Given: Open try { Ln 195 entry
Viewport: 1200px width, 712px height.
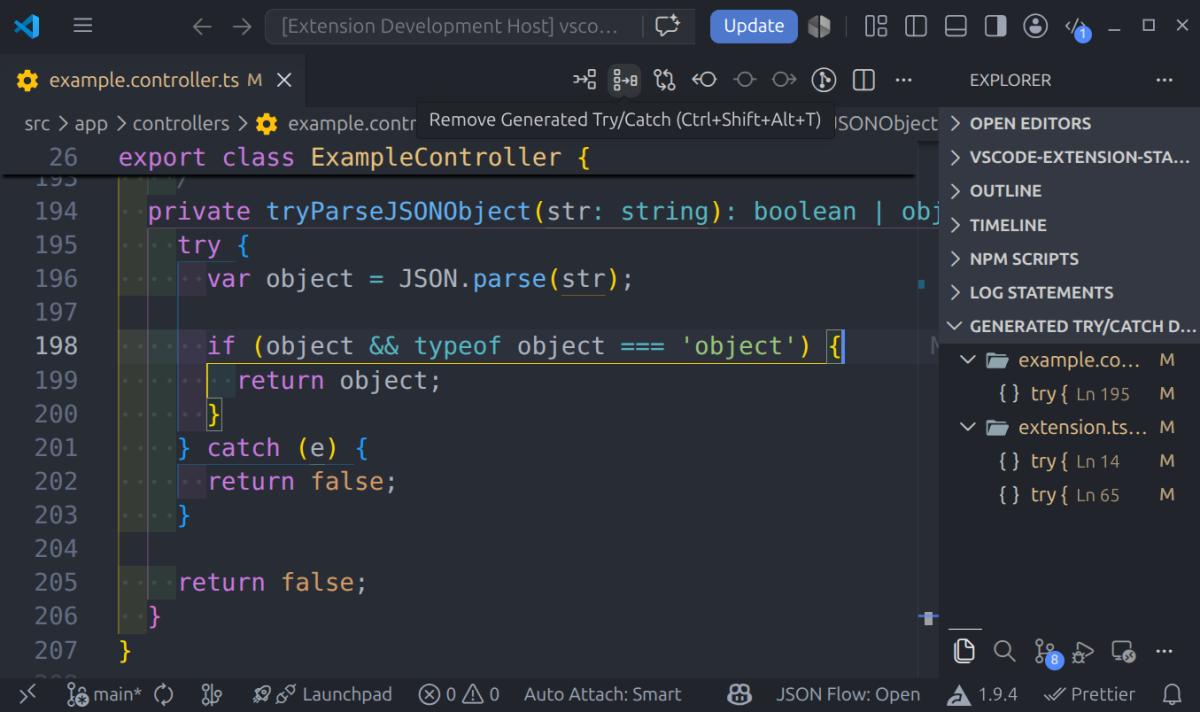Looking at the screenshot, I should 1069,394.
